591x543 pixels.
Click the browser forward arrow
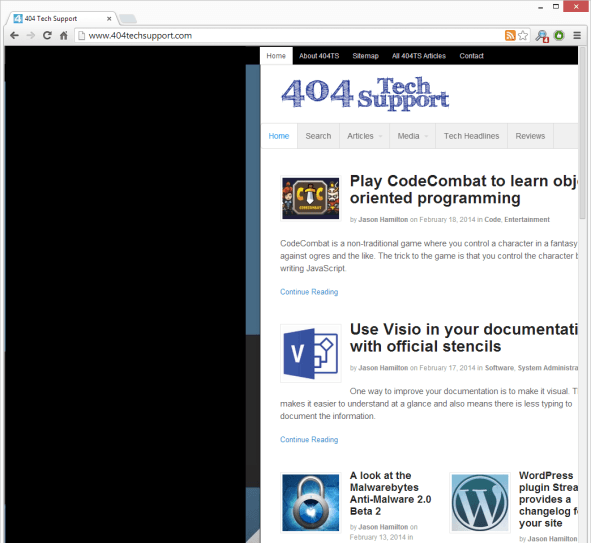[31, 35]
